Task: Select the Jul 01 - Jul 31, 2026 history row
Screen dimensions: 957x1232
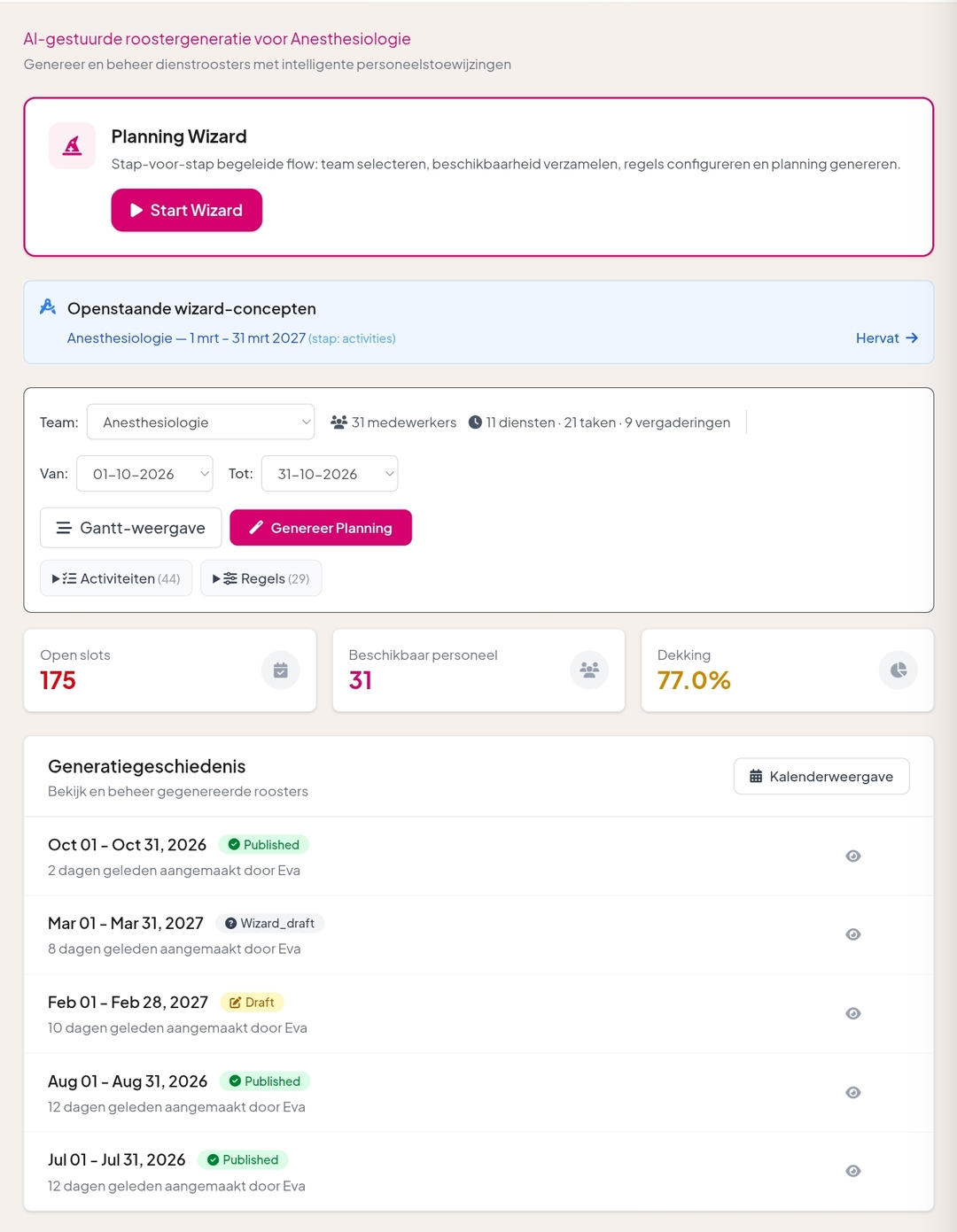Action: [478, 1171]
